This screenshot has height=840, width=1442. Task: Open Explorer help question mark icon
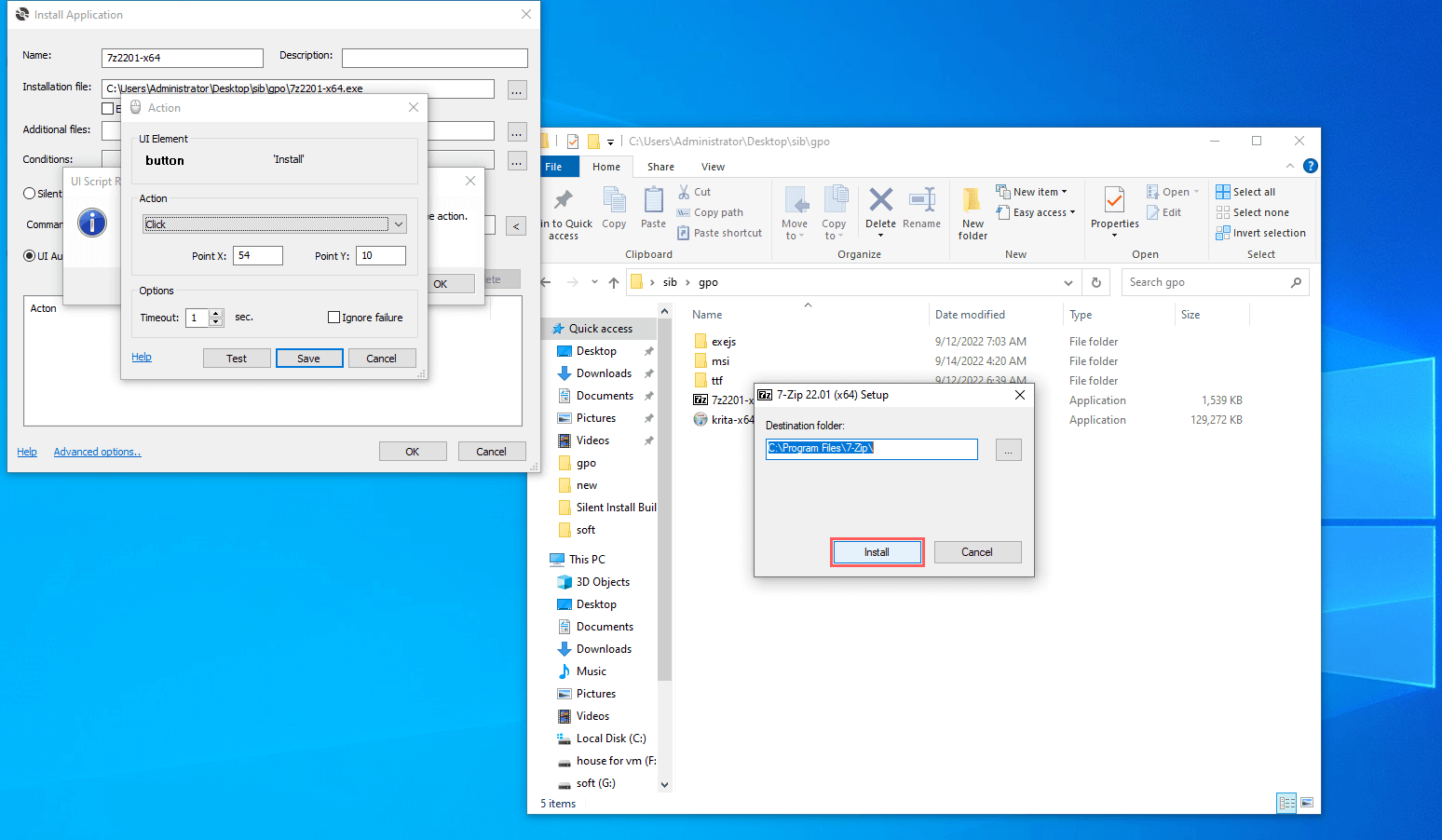tap(1310, 167)
